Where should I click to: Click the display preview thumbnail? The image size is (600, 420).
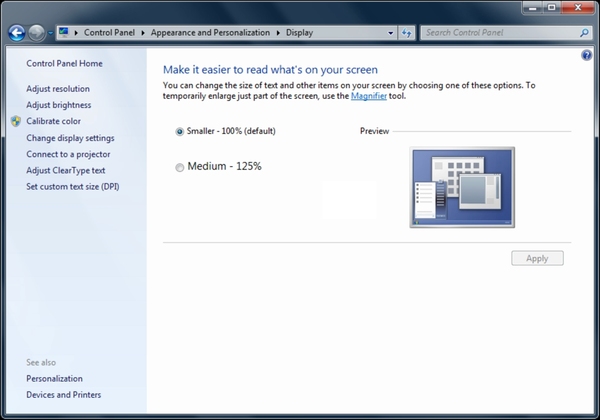(462, 187)
